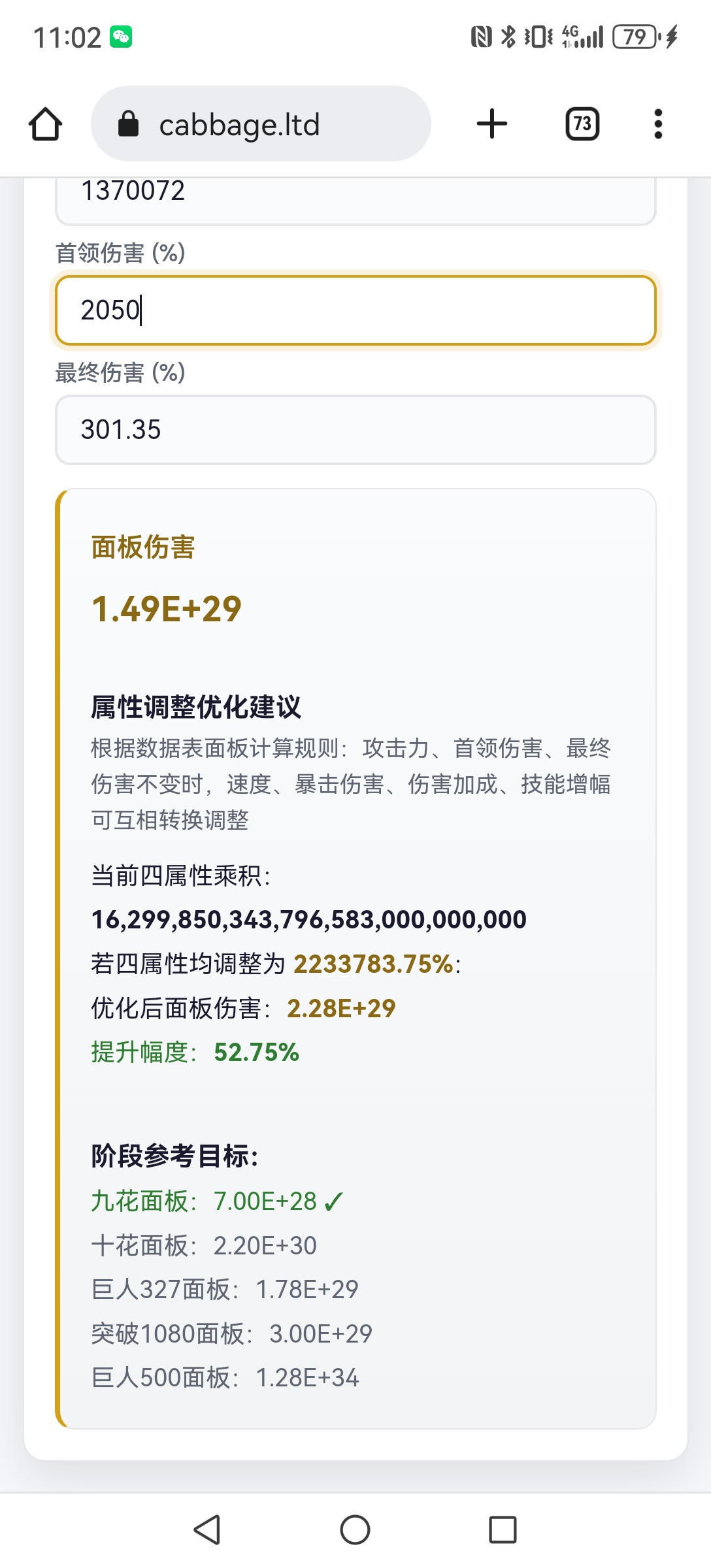The width and height of the screenshot is (711, 1568).
Task: Tap the 九花面板 7.00E+28 target line
Action: (217, 1201)
